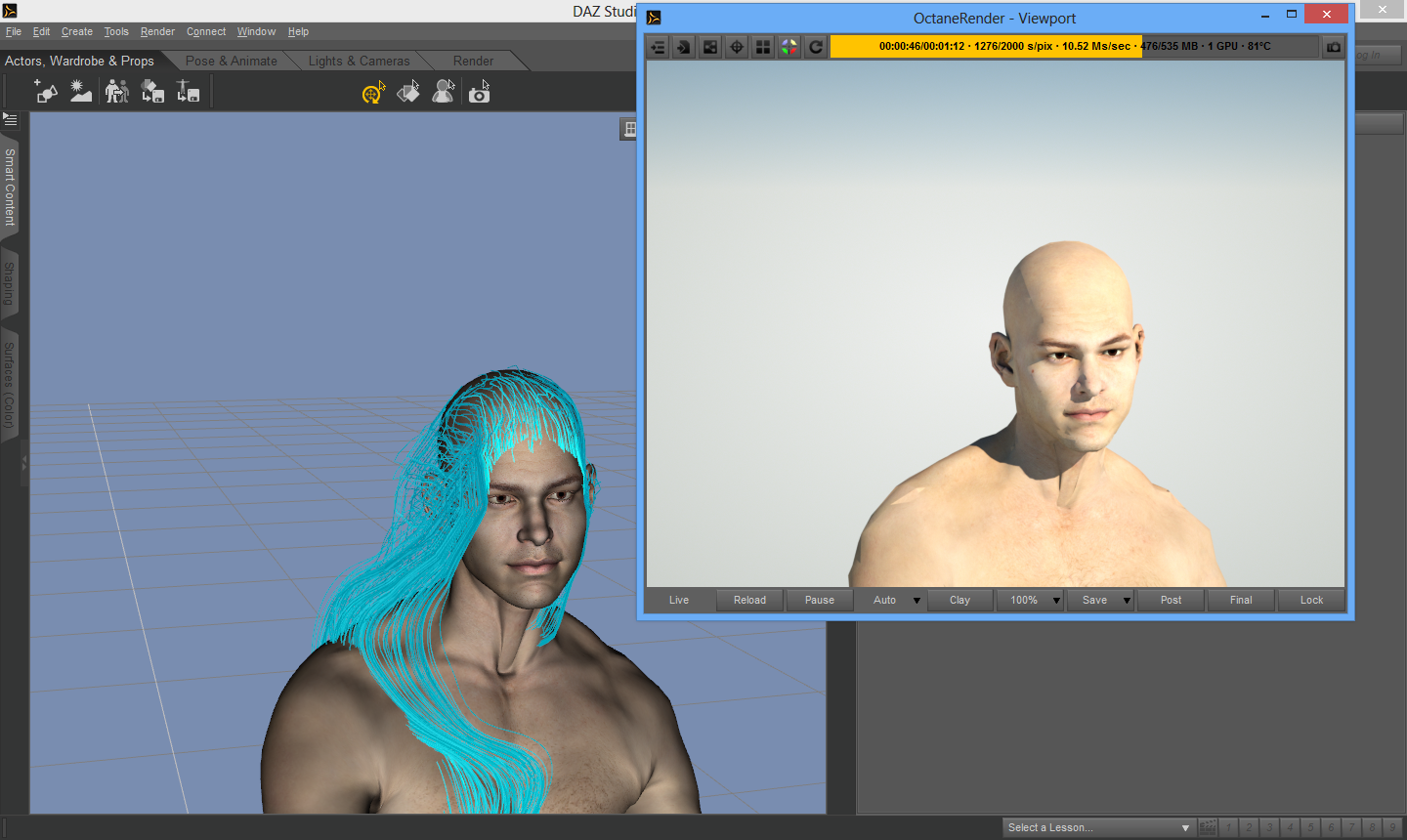Click the camera render tool icon
The image size is (1407, 840).
click(479, 92)
